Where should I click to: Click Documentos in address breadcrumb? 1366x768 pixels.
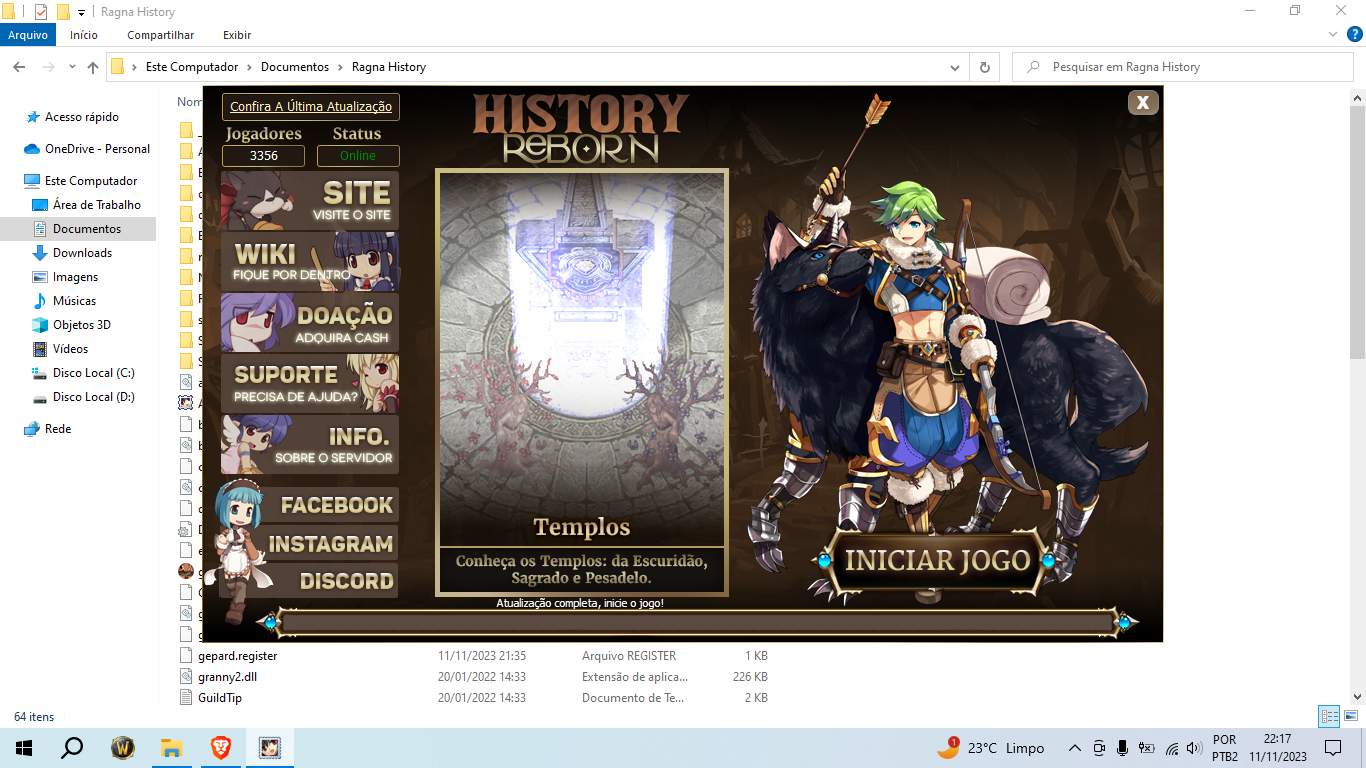click(295, 67)
